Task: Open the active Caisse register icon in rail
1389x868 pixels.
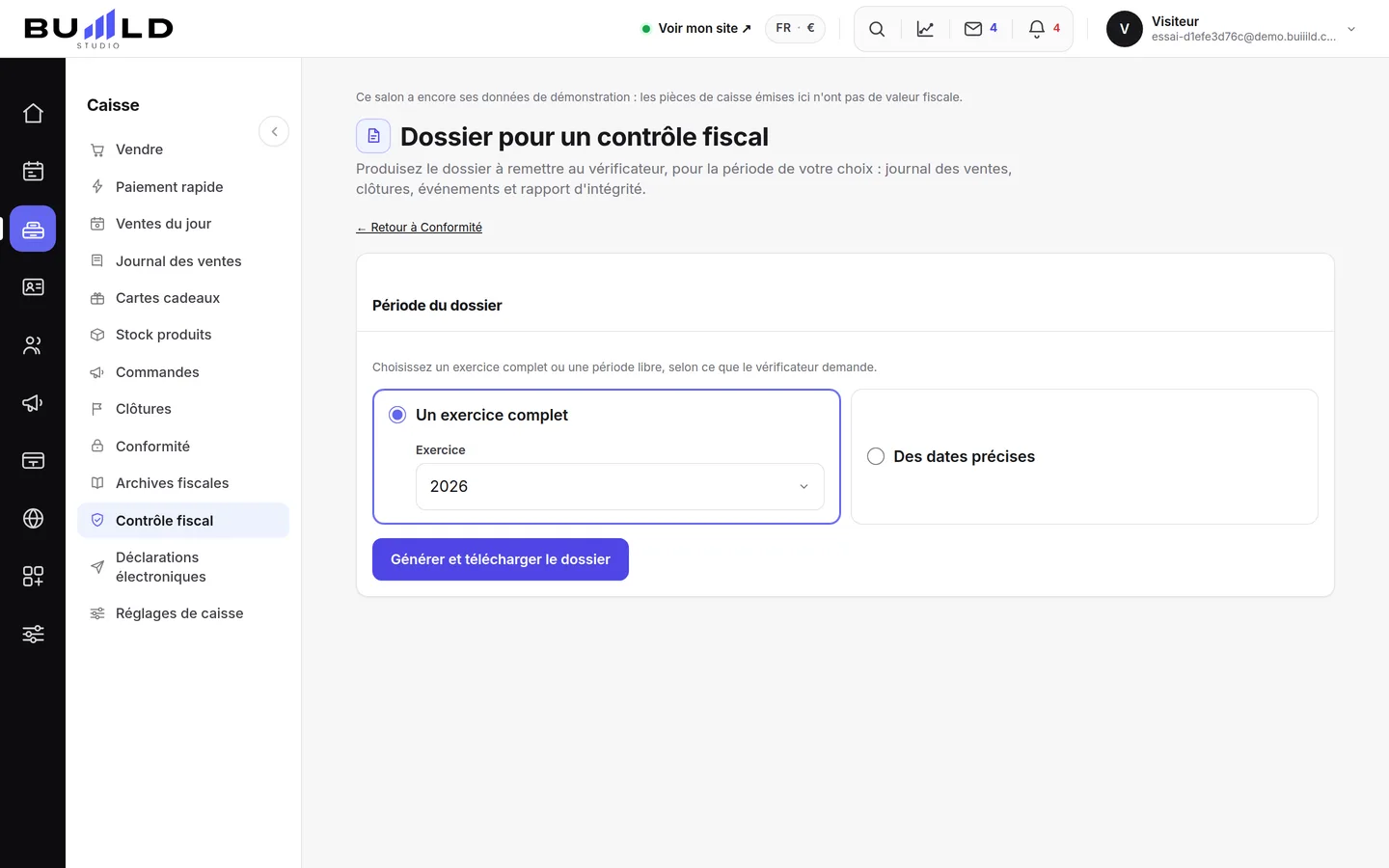Action: click(x=33, y=230)
